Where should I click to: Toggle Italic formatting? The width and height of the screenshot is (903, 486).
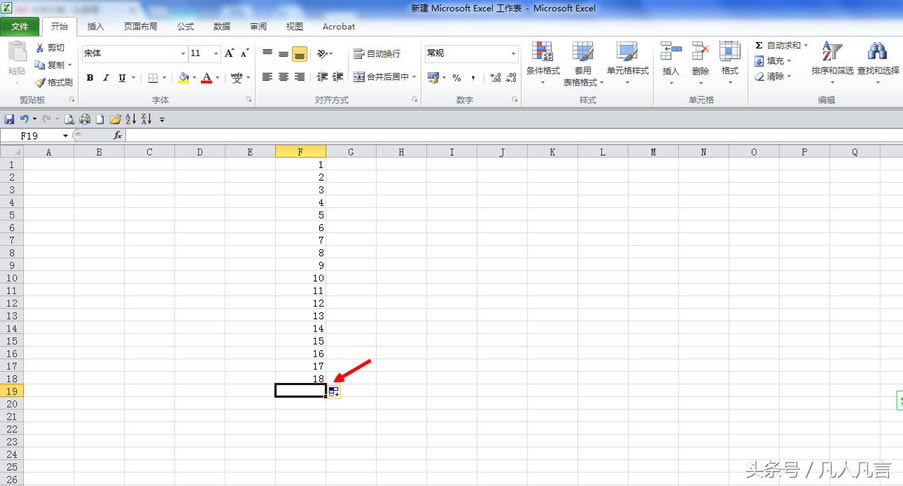[x=106, y=78]
